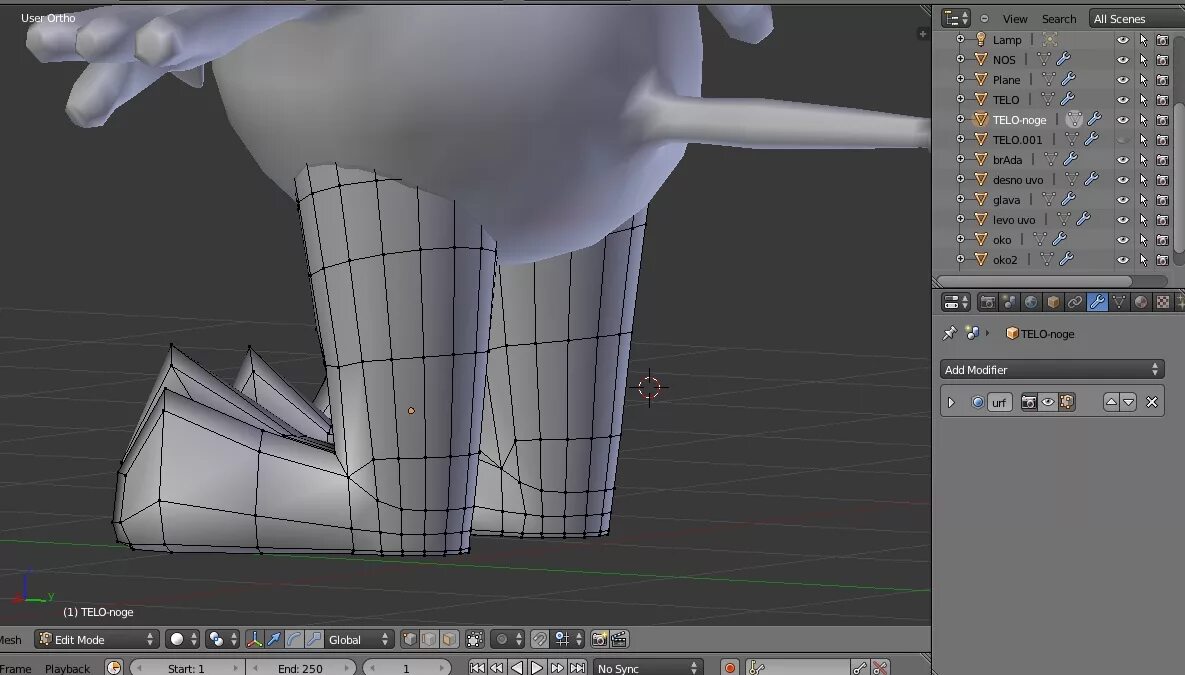This screenshot has height=675, width=1185.
Task: Toggle limit selection to visible icon
Action: pyautogui.click(x=475, y=639)
